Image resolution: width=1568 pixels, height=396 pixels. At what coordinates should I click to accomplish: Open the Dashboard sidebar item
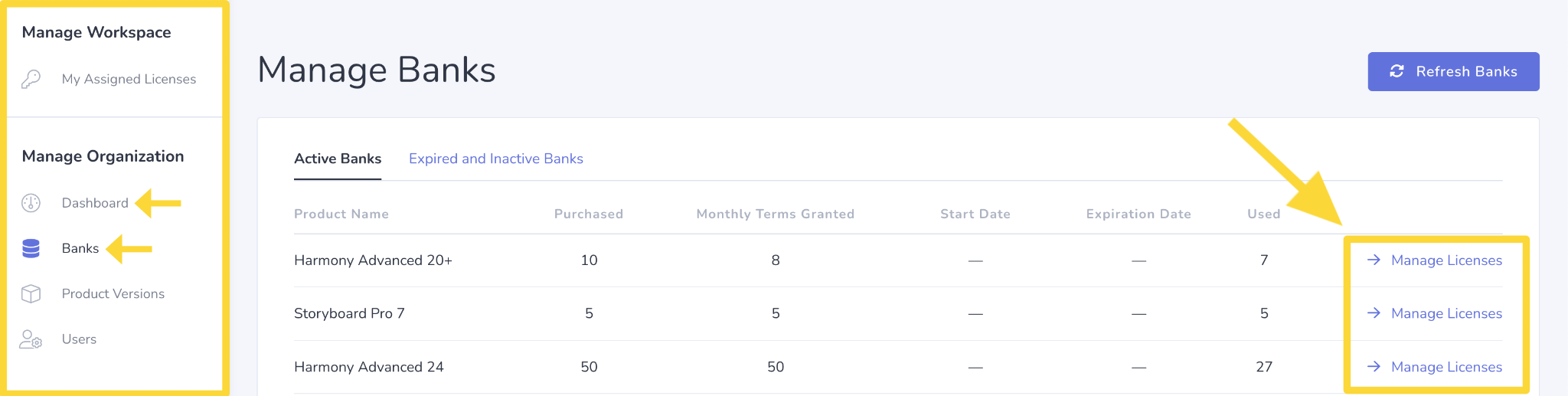[x=95, y=203]
